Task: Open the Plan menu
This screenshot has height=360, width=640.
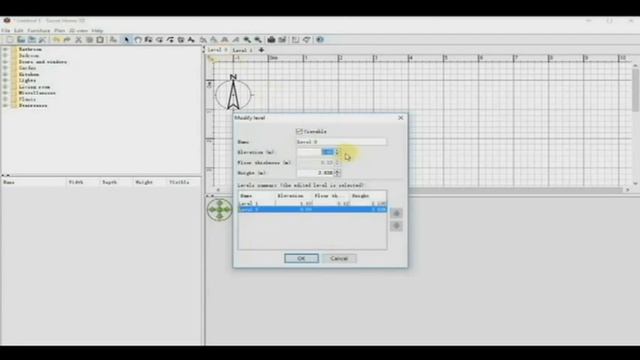Action: pos(60,31)
